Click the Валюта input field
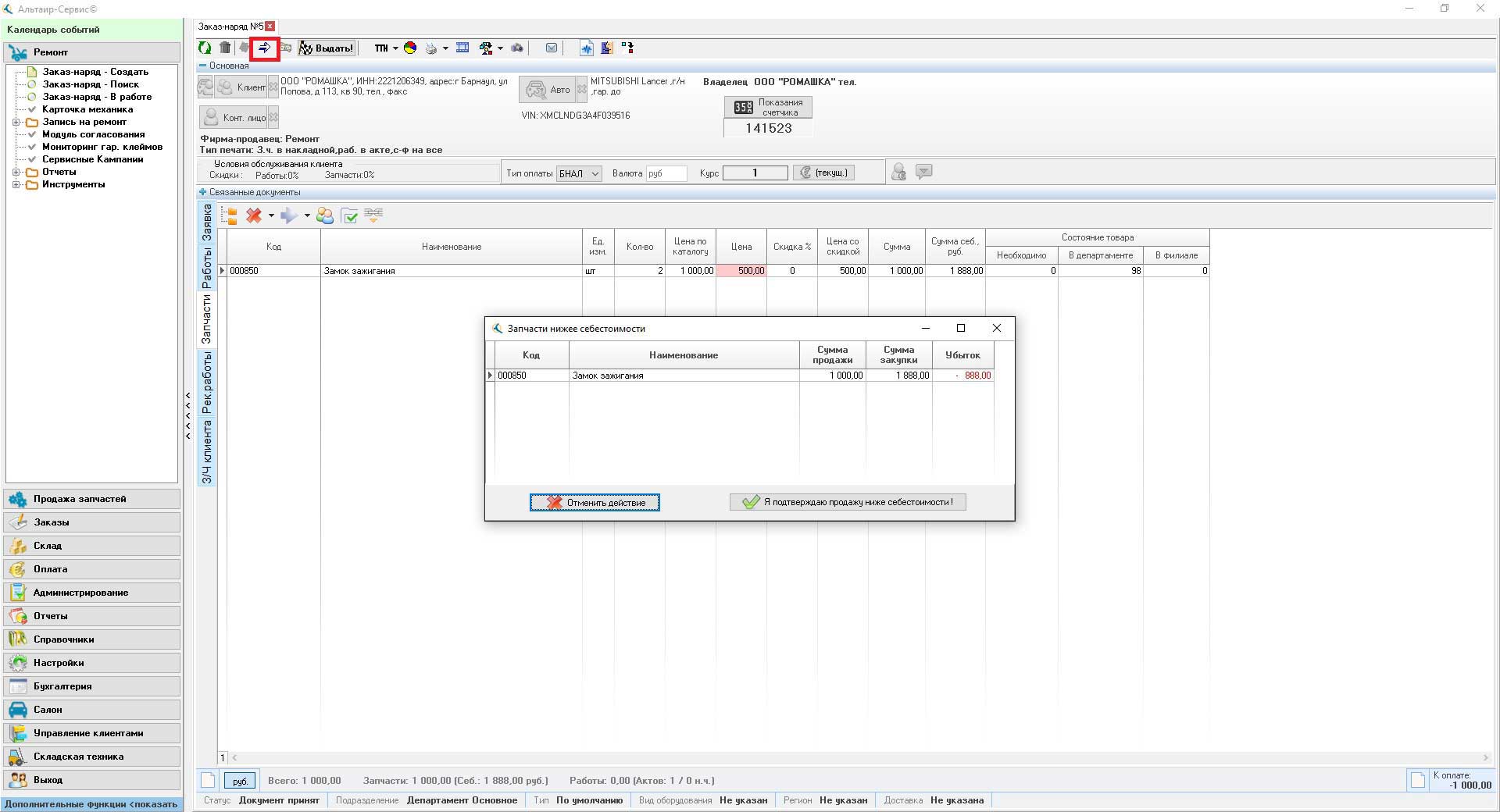 pyautogui.click(x=666, y=173)
